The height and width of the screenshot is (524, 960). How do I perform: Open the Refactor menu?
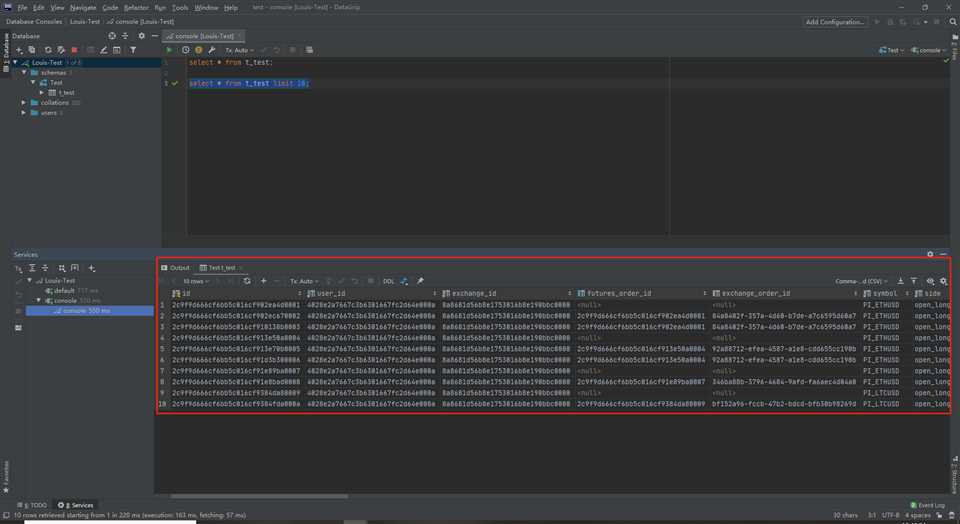pos(136,7)
